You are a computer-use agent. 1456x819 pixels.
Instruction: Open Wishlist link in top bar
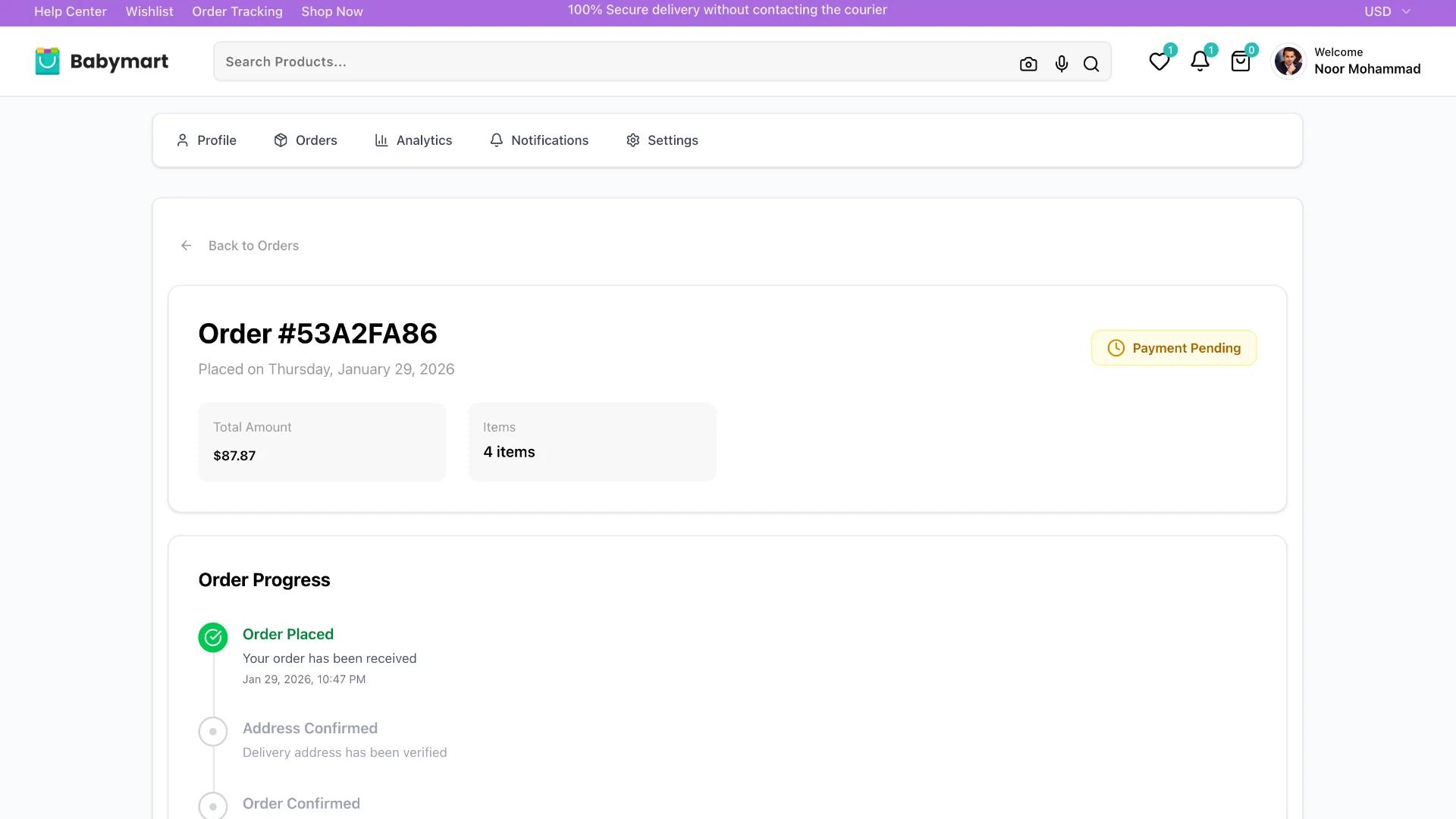tap(149, 11)
